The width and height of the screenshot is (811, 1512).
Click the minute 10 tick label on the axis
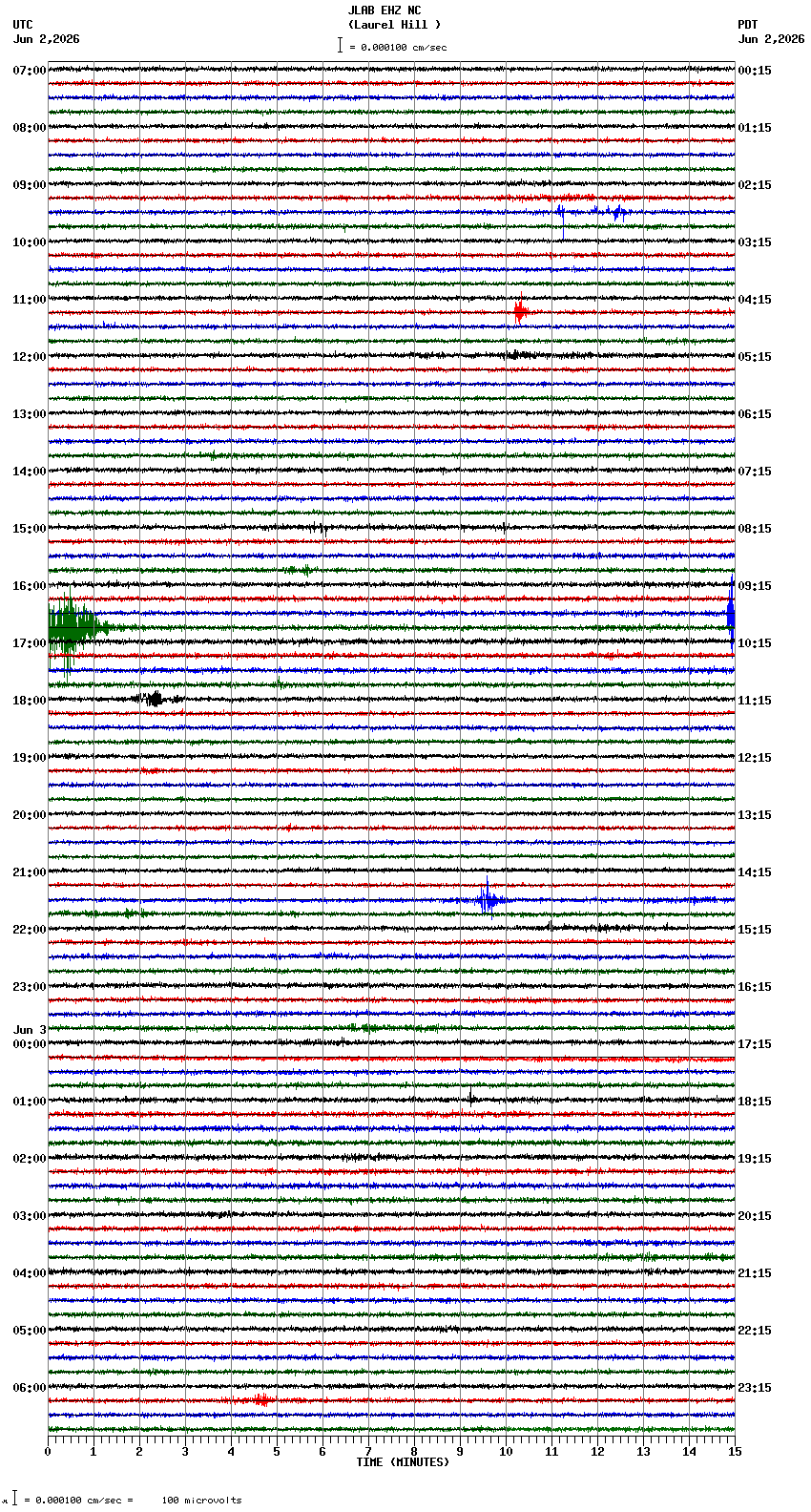click(x=506, y=1452)
